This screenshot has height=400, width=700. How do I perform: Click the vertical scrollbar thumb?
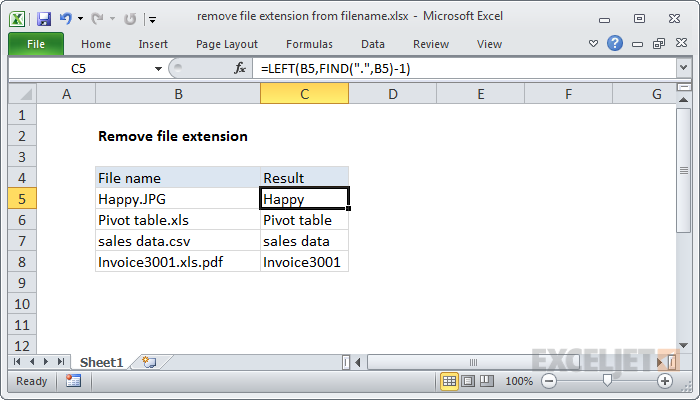(683, 170)
